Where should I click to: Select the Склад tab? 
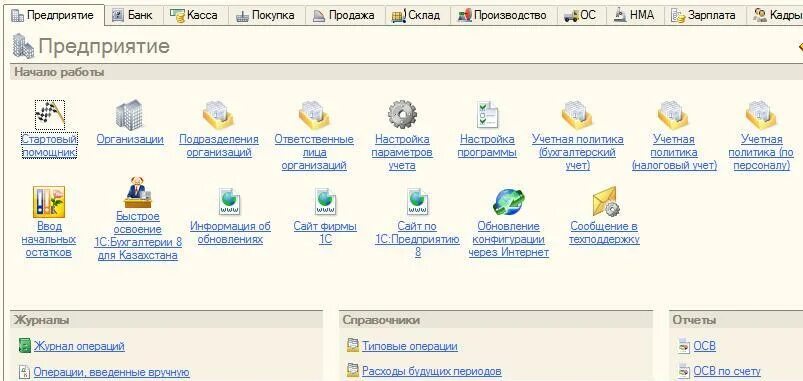[x=416, y=15]
